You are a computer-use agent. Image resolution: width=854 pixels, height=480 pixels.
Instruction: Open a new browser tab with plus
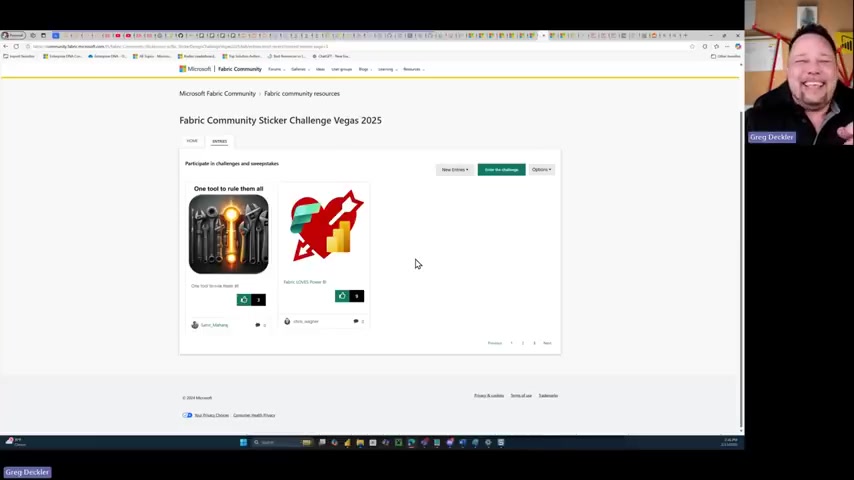coord(685,35)
